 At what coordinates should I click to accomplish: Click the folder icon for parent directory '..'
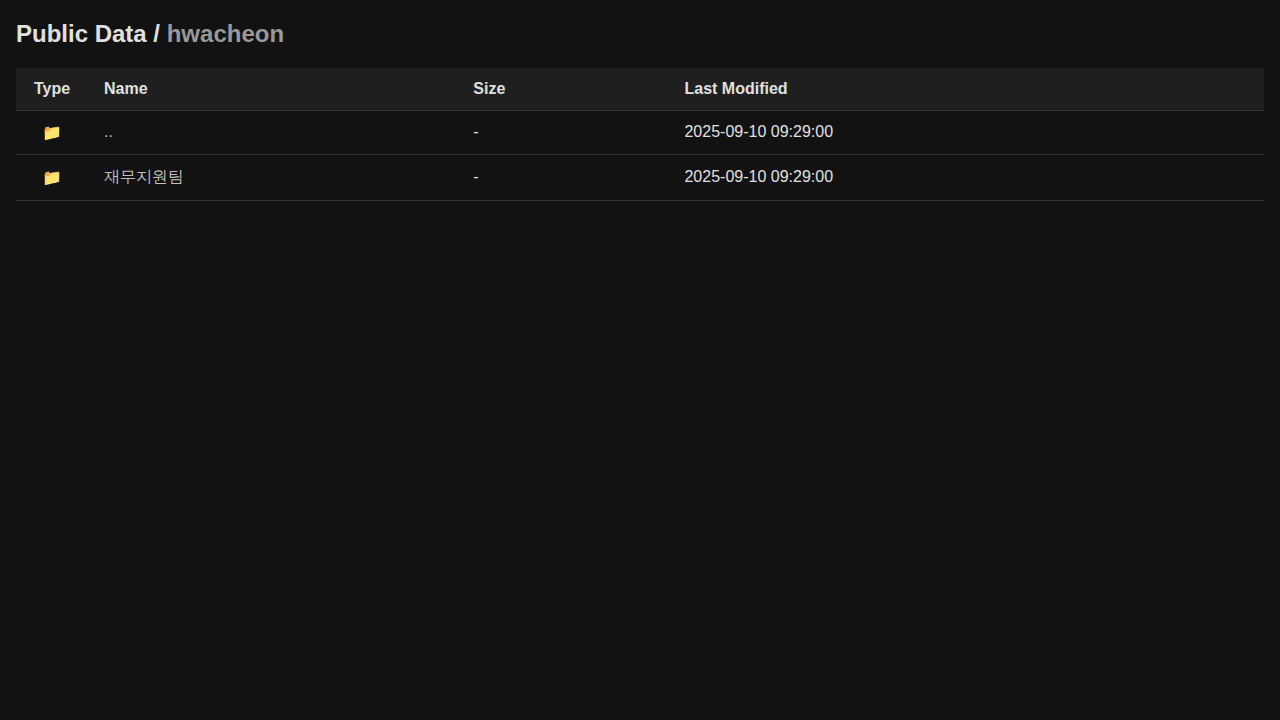click(52, 133)
